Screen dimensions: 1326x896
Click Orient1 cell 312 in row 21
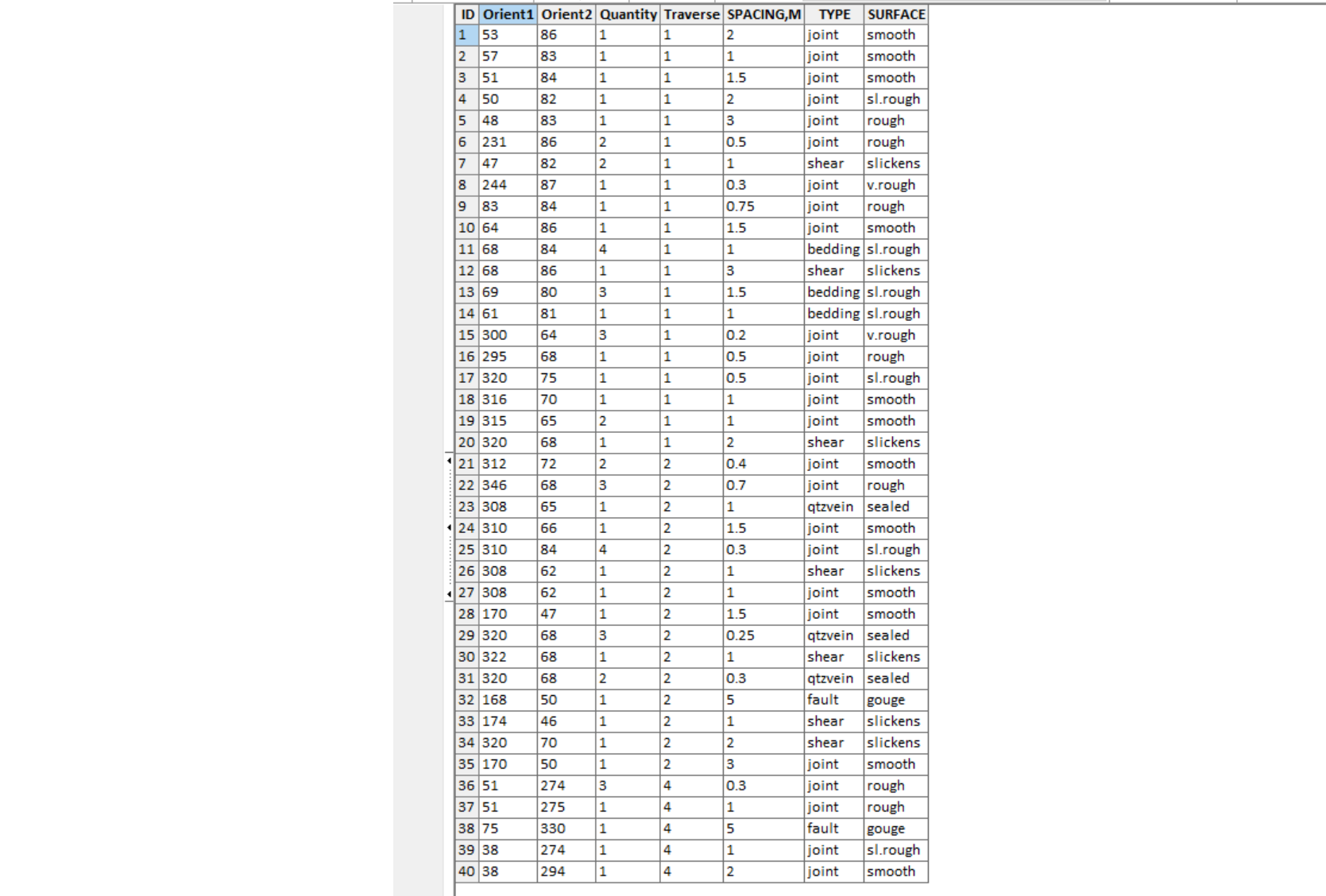click(x=508, y=464)
